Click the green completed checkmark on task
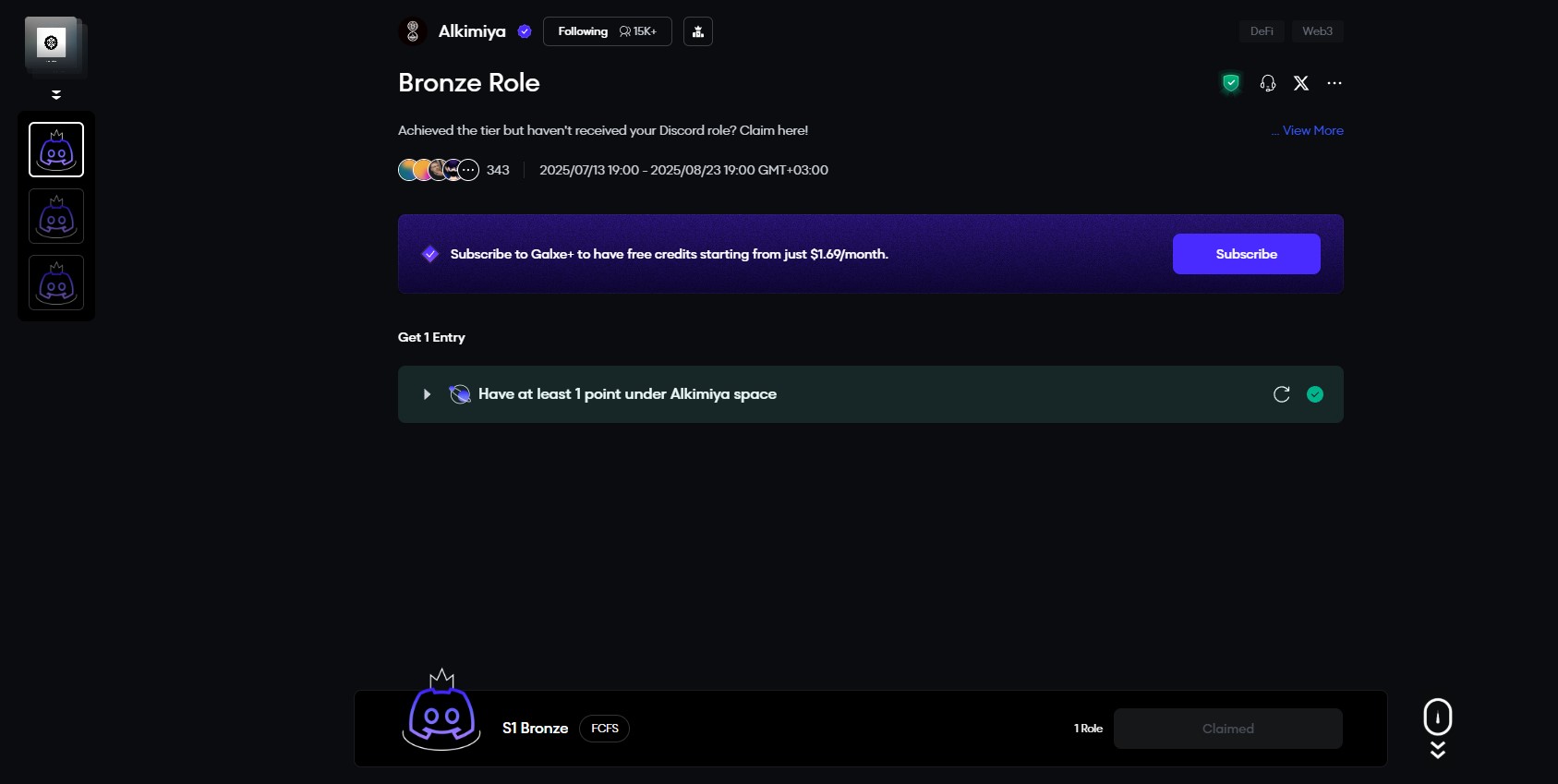This screenshot has height=784, width=1558. click(1315, 394)
